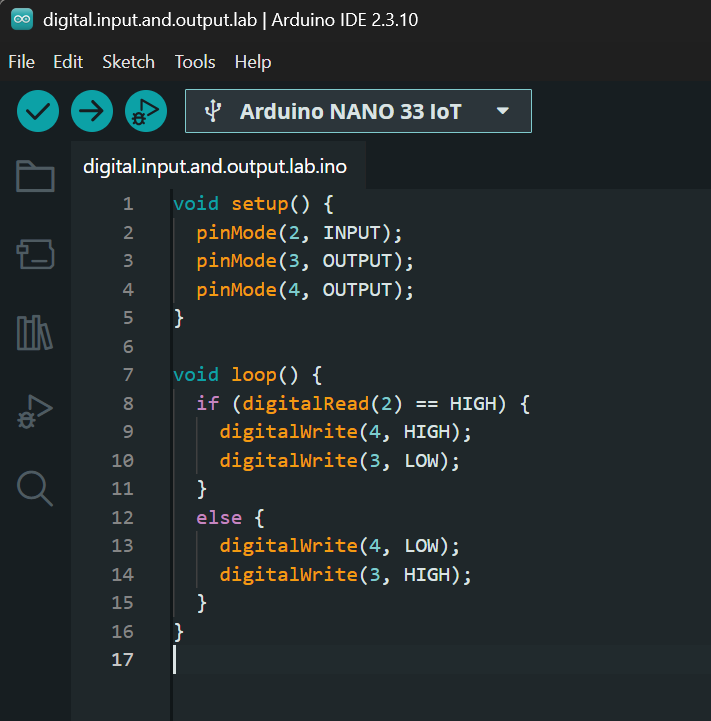Screen dimensions: 711x721
Task: Open the File menu
Action: [x=22, y=62]
